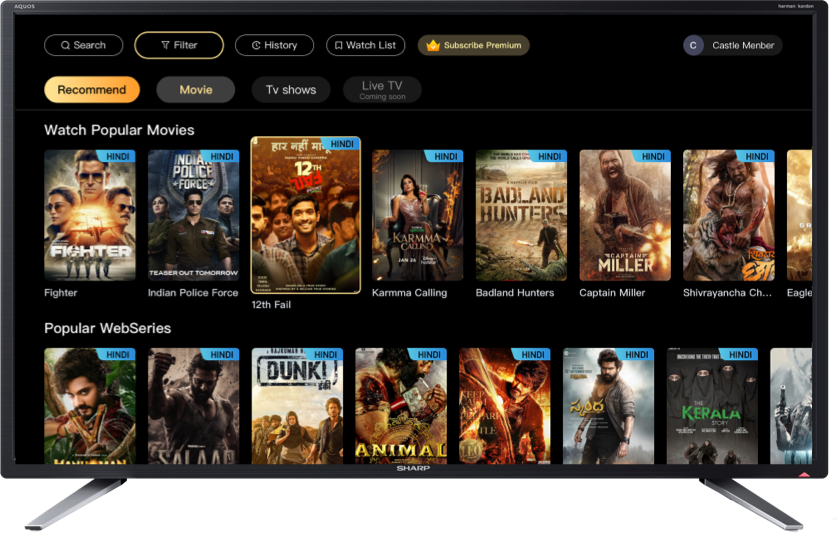
Task: Click the Watch Popular Movies heading
Action: 119,130
